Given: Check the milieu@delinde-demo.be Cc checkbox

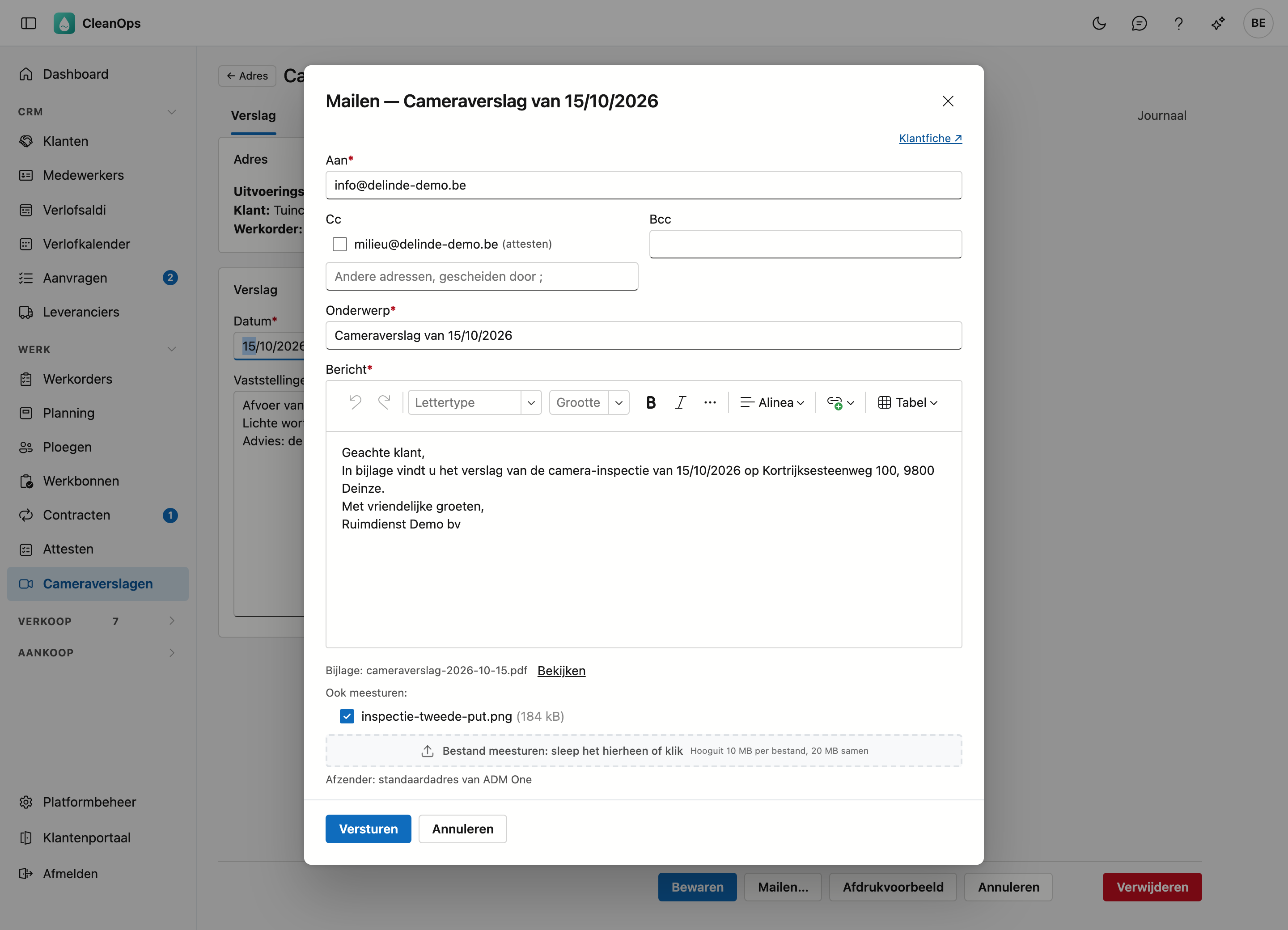Looking at the screenshot, I should point(339,244).
